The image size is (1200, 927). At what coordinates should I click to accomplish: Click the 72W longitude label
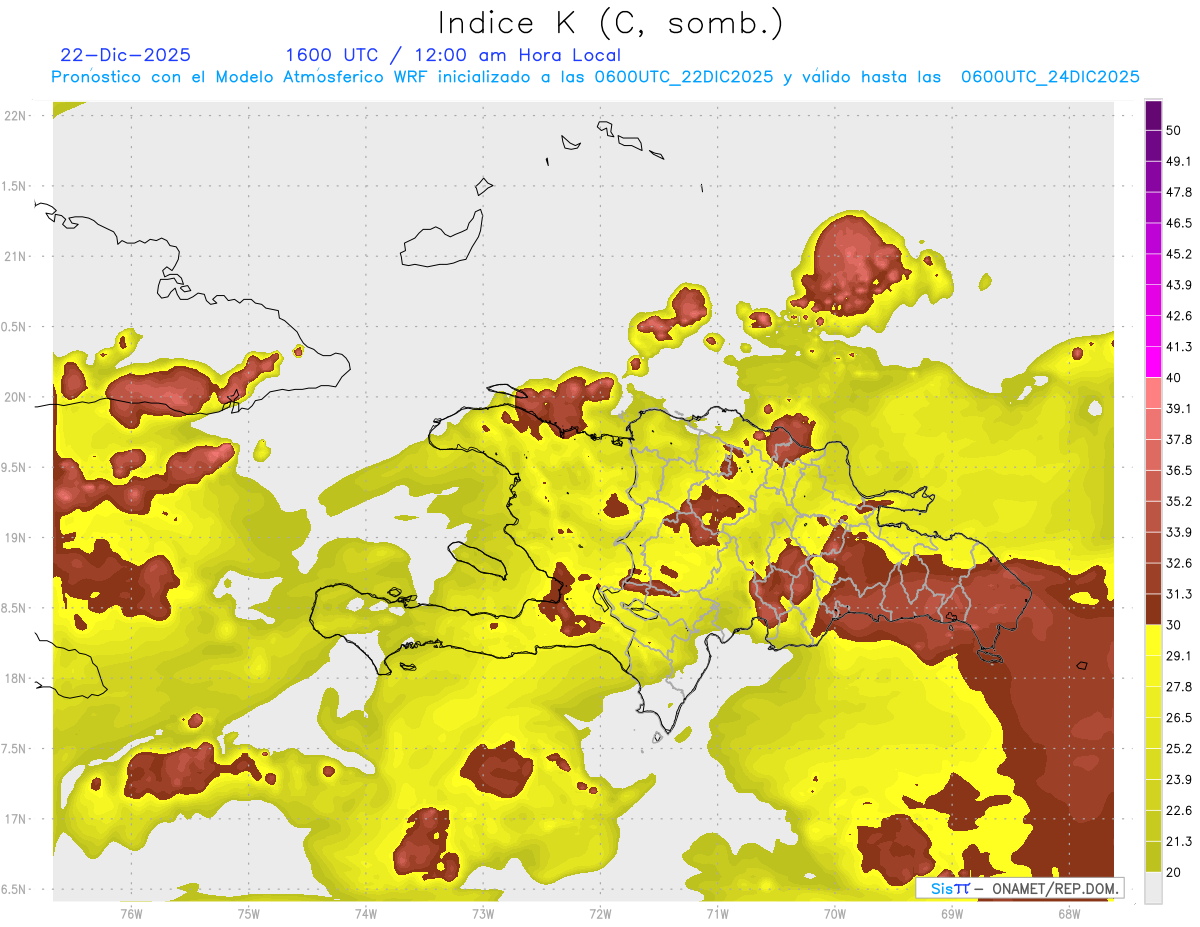(600, 913)
